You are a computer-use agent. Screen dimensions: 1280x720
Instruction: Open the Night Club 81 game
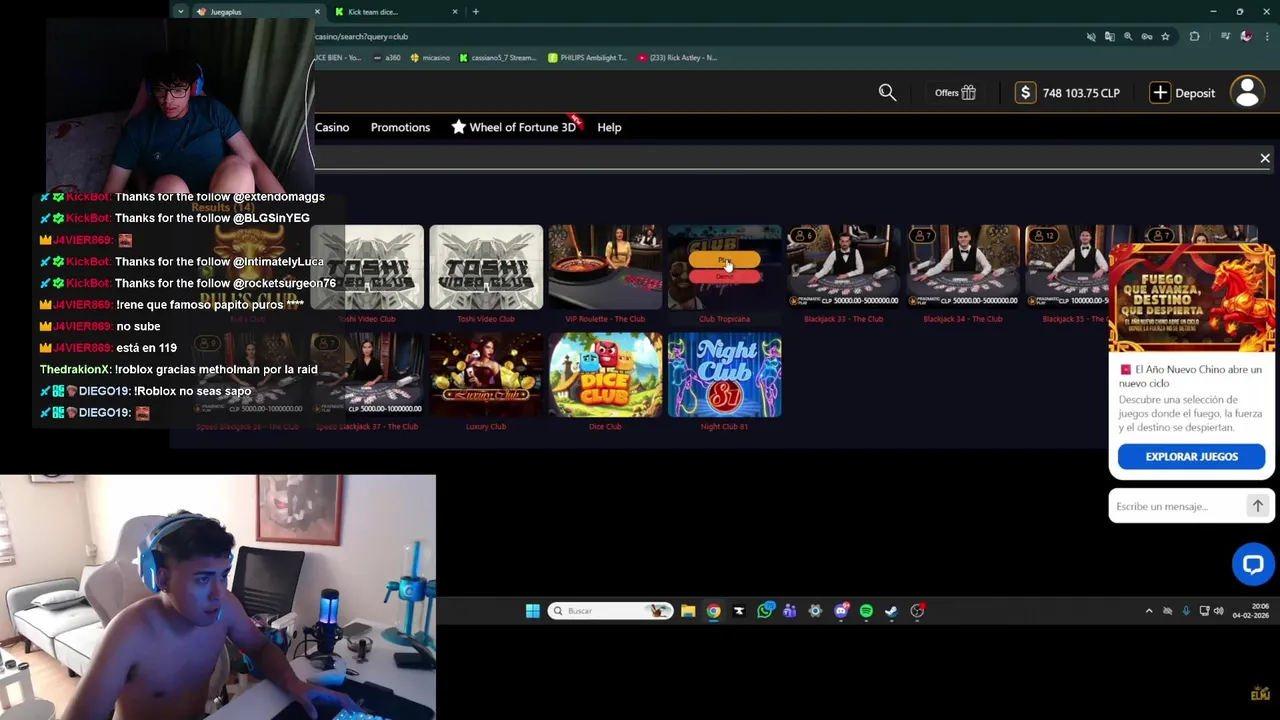724,375
